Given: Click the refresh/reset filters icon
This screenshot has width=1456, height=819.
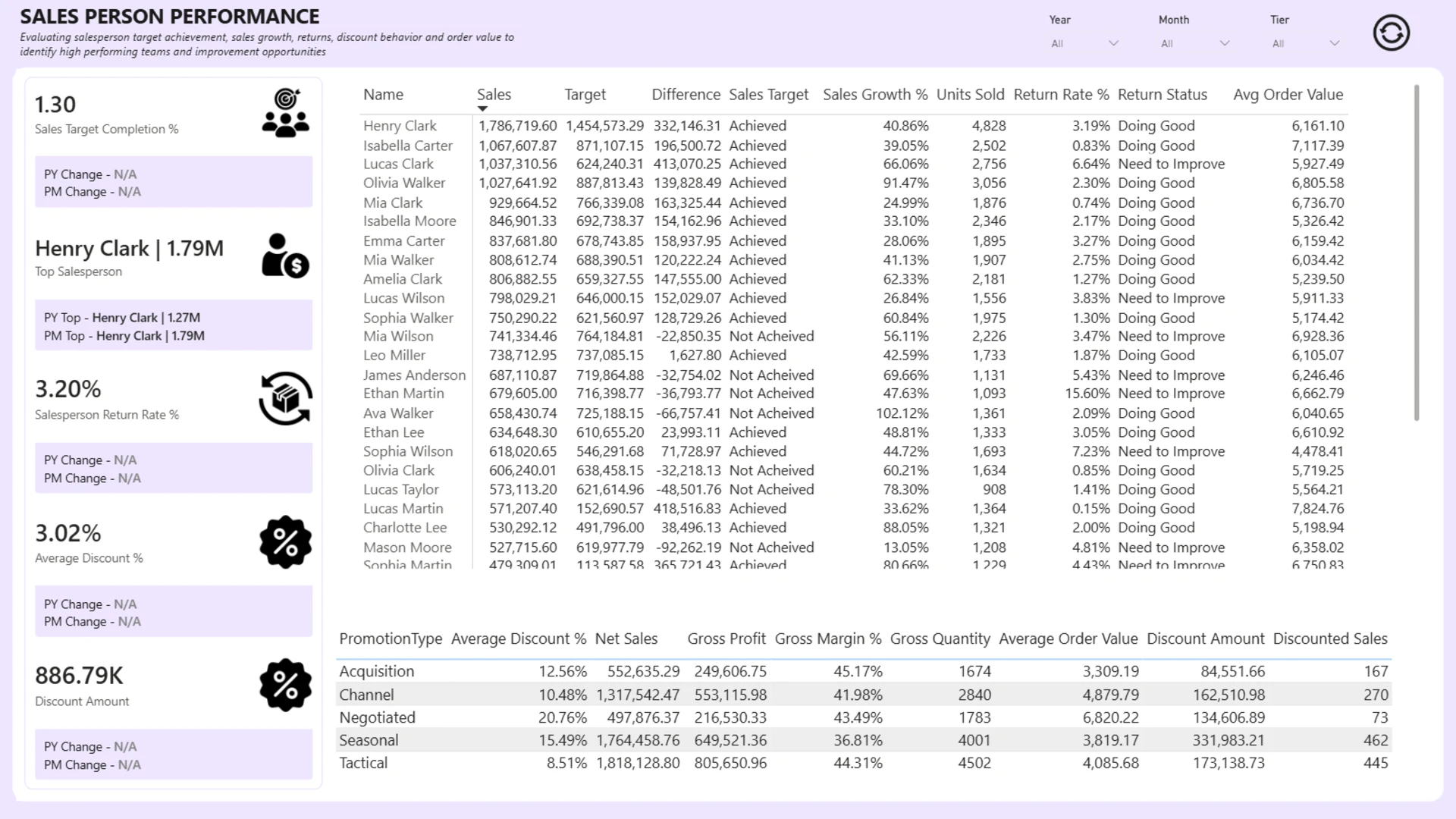Looking at the screenshot, I should point(1391,33).
